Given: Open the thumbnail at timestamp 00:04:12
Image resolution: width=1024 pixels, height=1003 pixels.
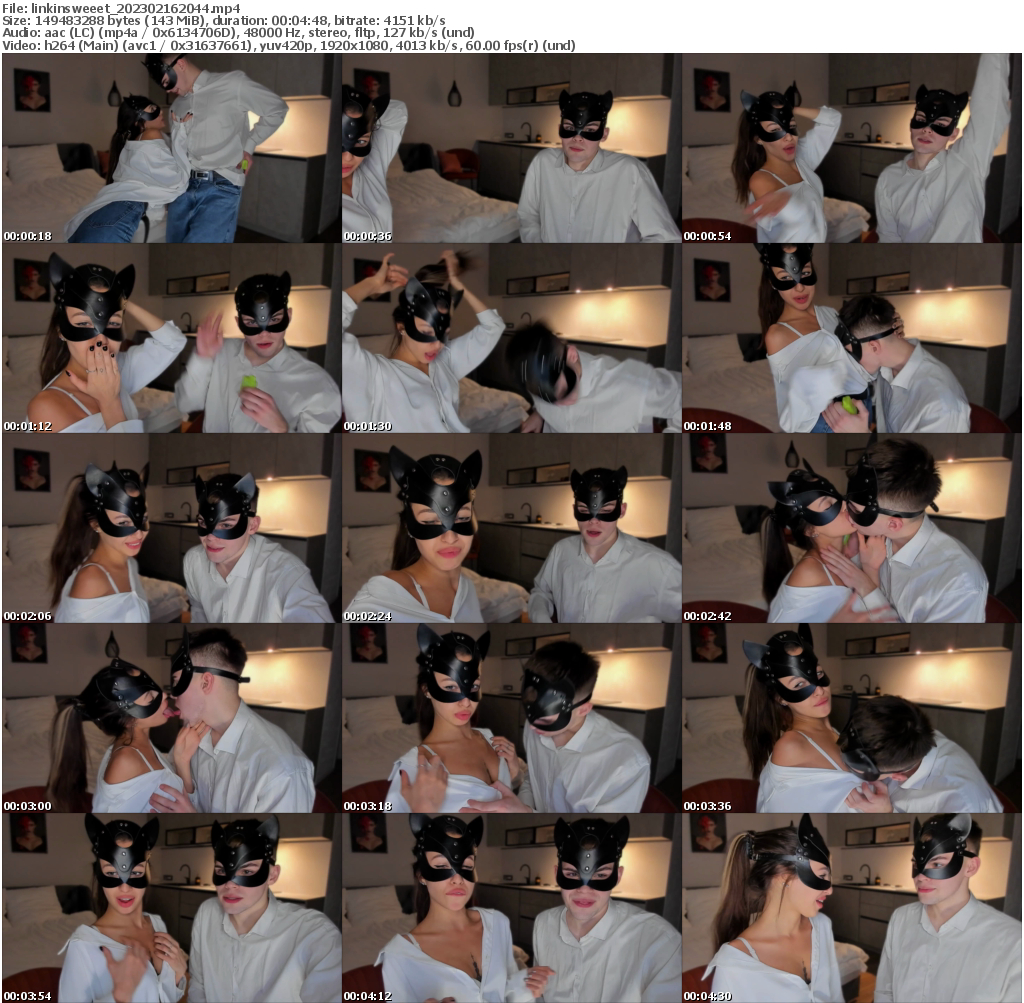Looking at the screenshot, I should tap(512, 908).
